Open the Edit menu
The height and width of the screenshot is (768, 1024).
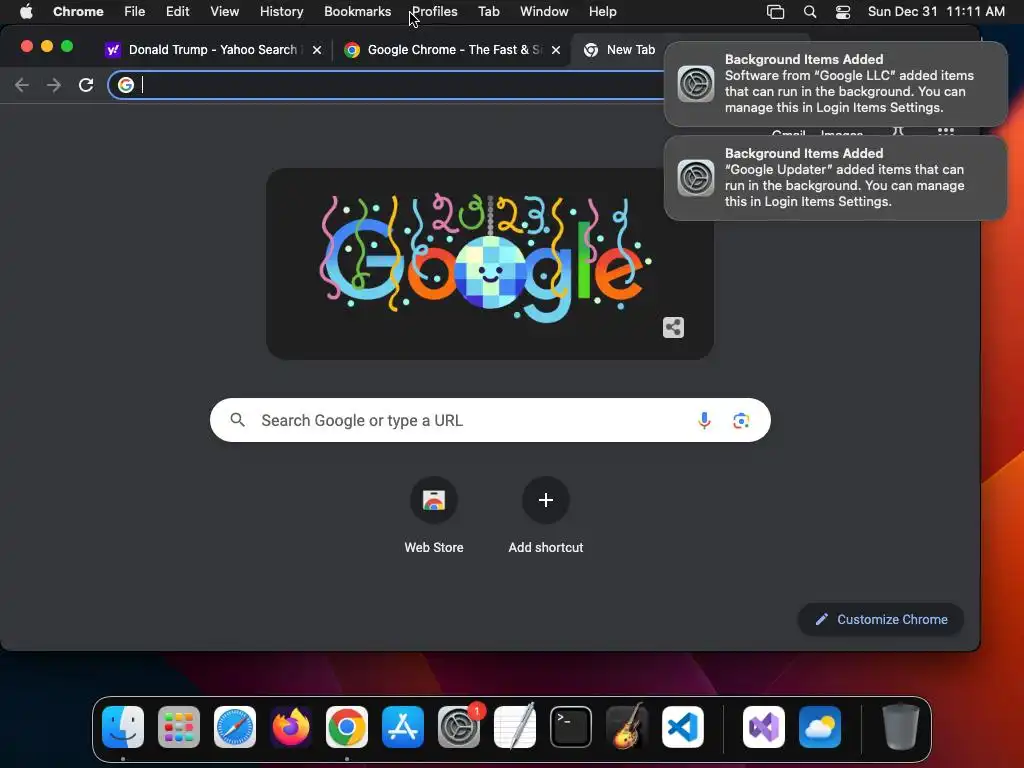178,12
